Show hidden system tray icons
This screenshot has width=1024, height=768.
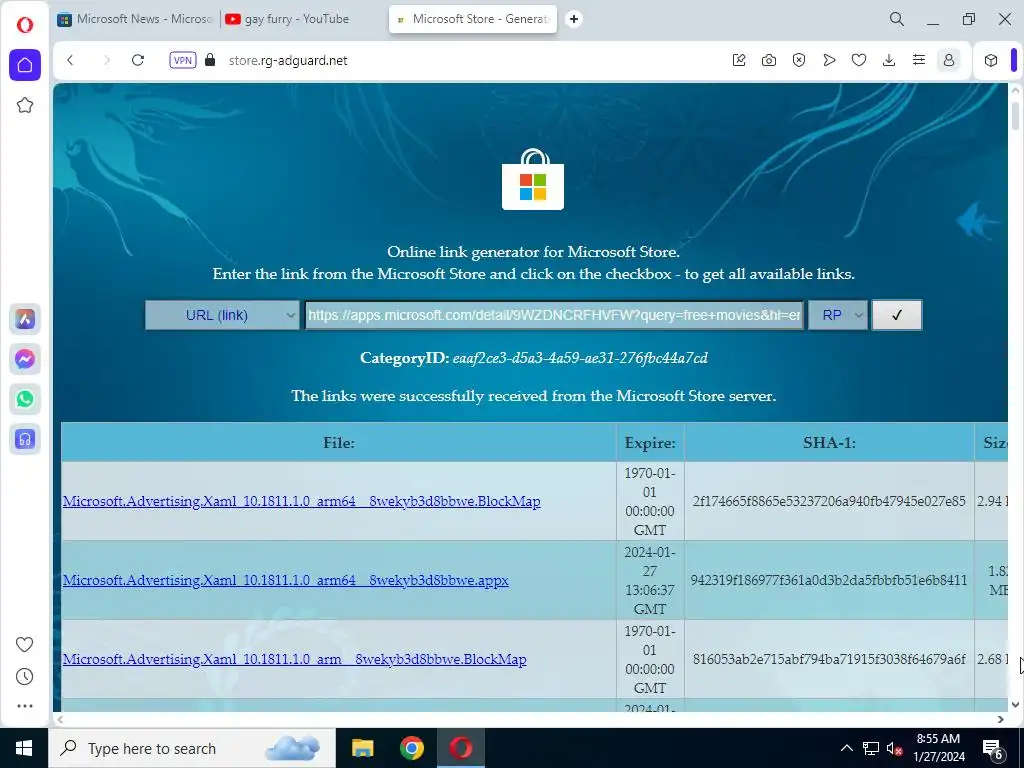pyautogui.click(x=846, y=748)
